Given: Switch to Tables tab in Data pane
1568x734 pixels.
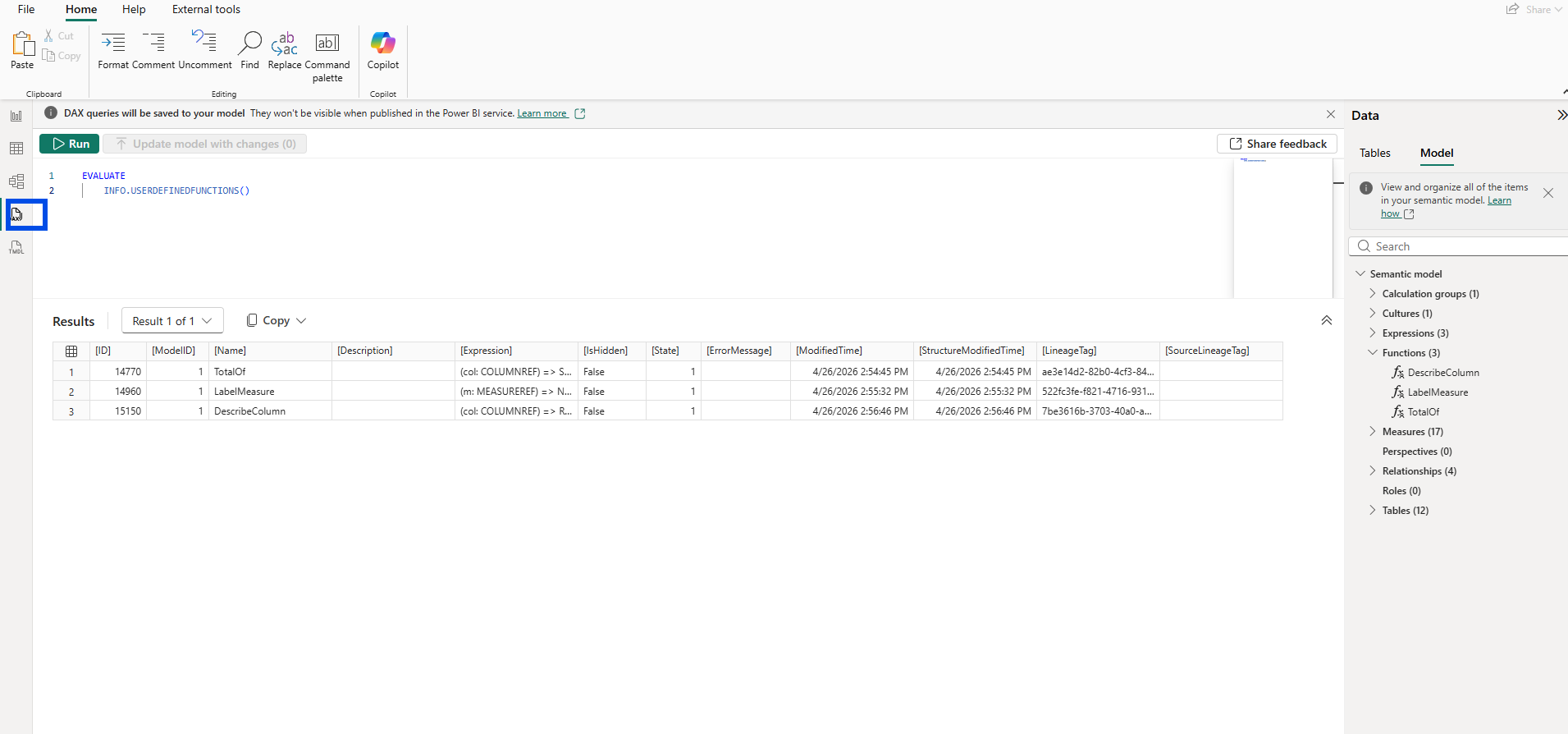Looking at the screenshot, I should [1375, 153].
